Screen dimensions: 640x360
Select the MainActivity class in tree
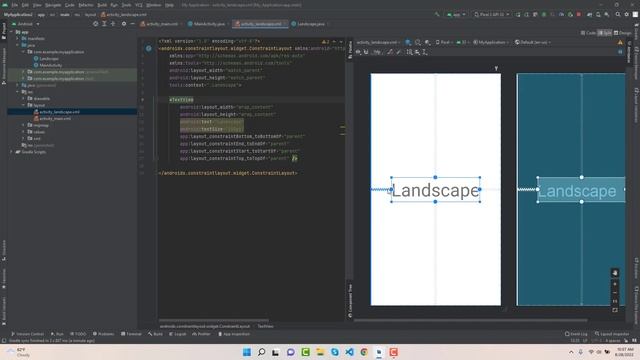pos(48,65)
